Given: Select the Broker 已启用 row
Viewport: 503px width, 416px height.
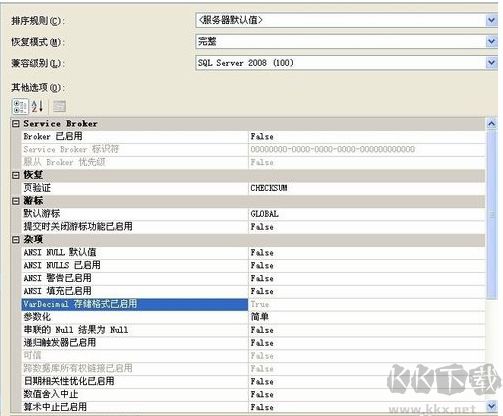Looking at the screenshot, I should [254, 137].
